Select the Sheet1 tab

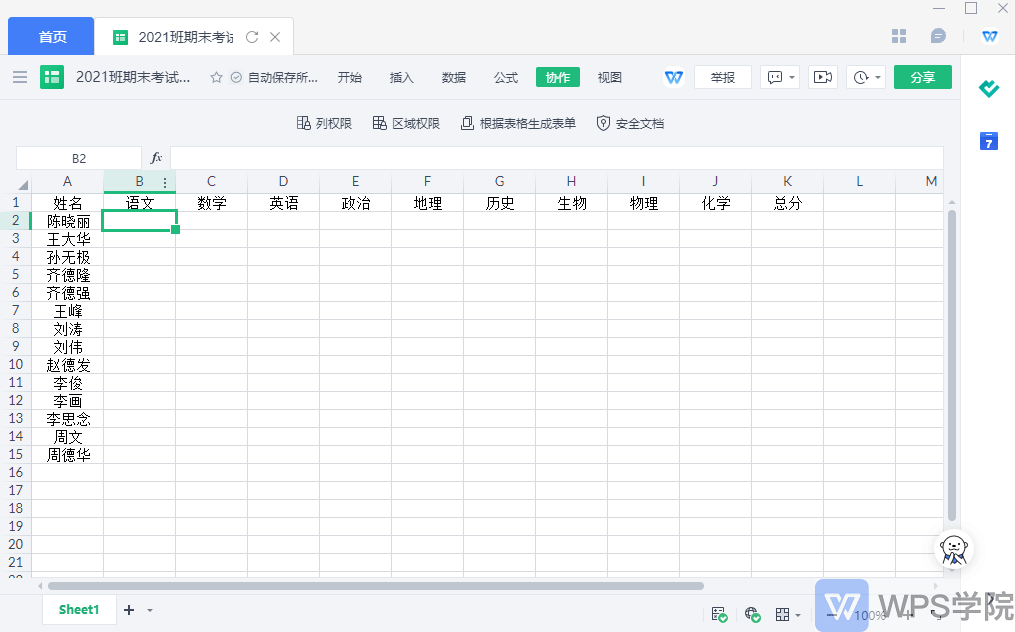click(x=79, y=609)
